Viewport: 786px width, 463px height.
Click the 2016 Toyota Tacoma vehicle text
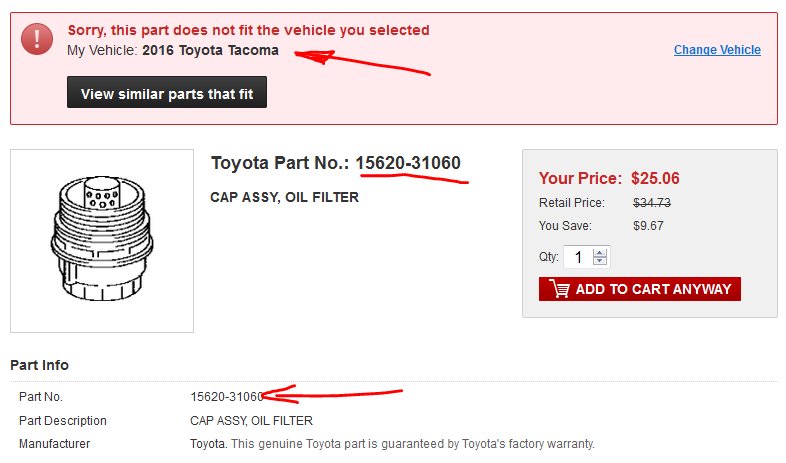pos(211,50)
